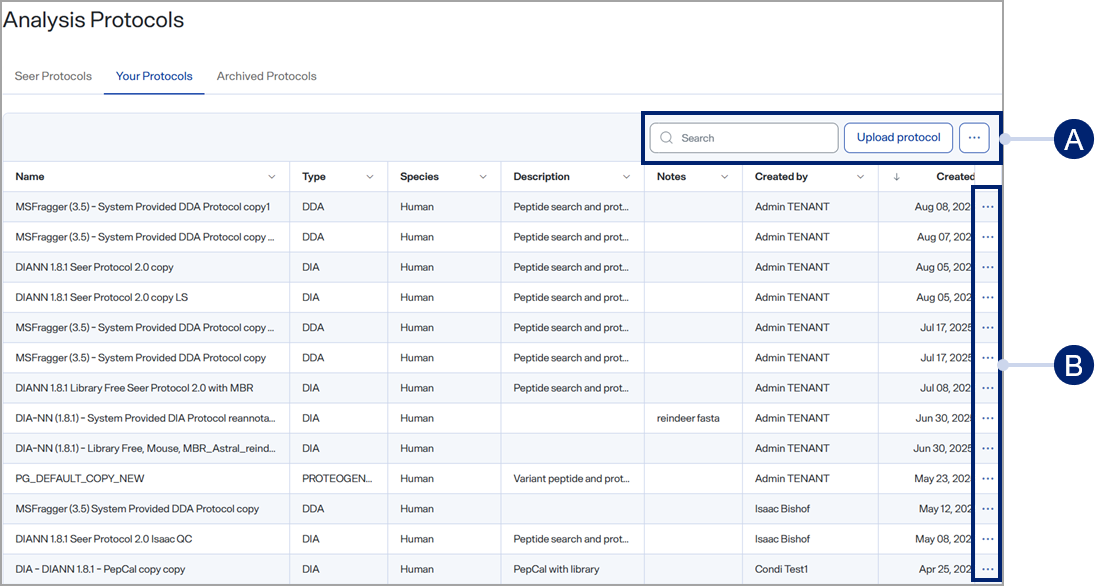Click sort arrow in Created column header
Viewport: 1095px width, 586px height.
[896, 177]
